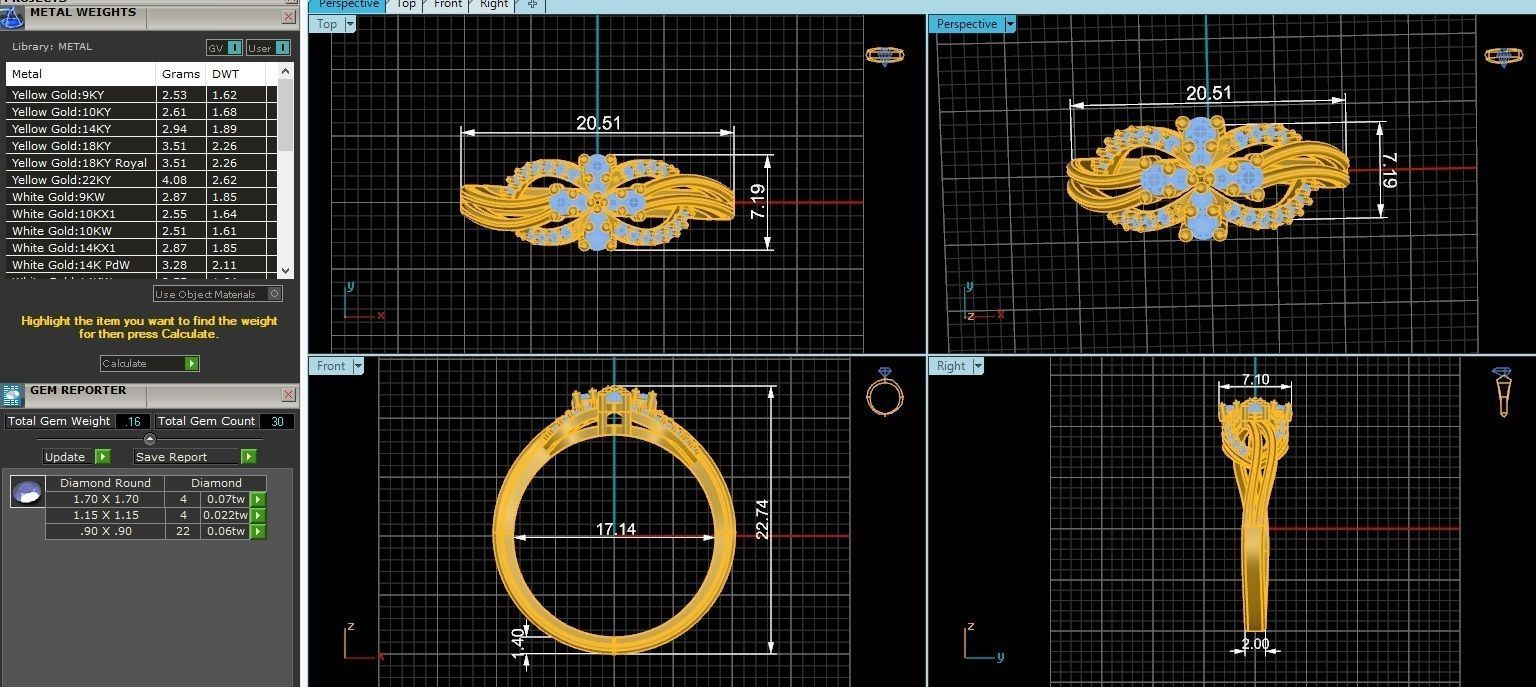
Task: Close the Metal Weights panel
Action: coord(289,17)
